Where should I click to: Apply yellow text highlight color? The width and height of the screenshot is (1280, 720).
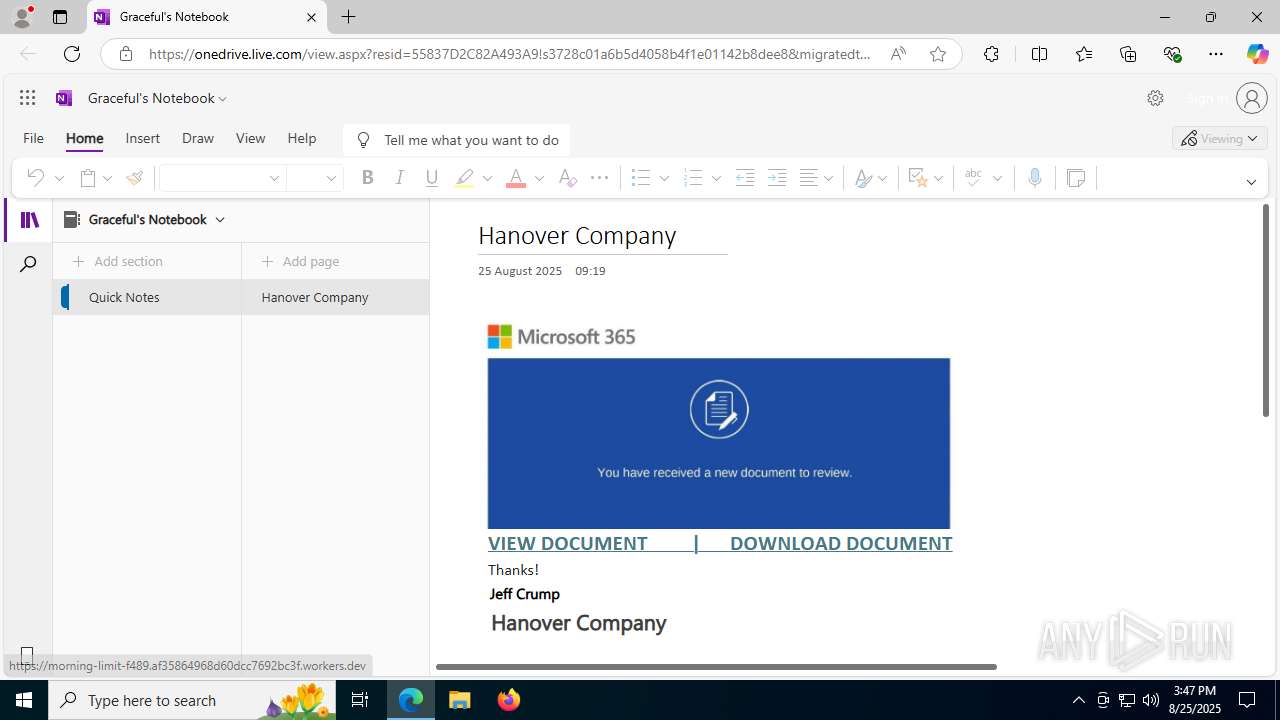pyautogui.click(x=464, y=178)
